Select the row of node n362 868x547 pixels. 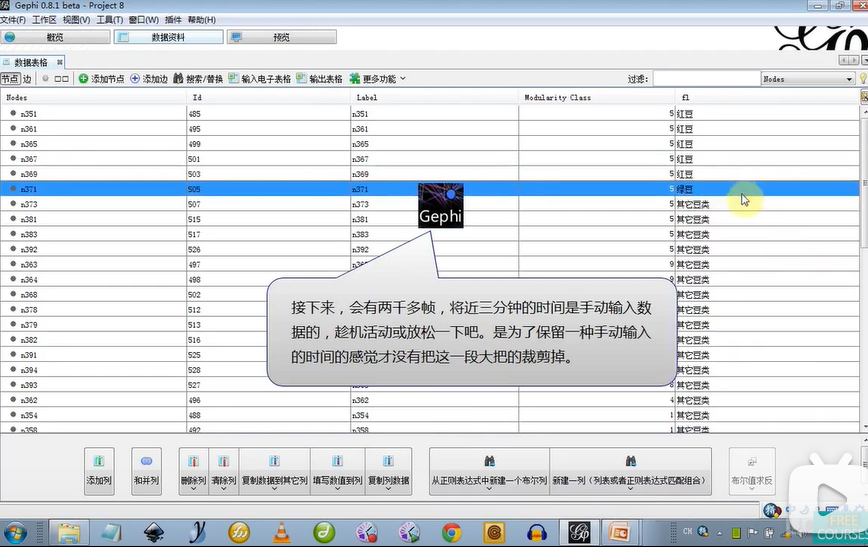430,400
